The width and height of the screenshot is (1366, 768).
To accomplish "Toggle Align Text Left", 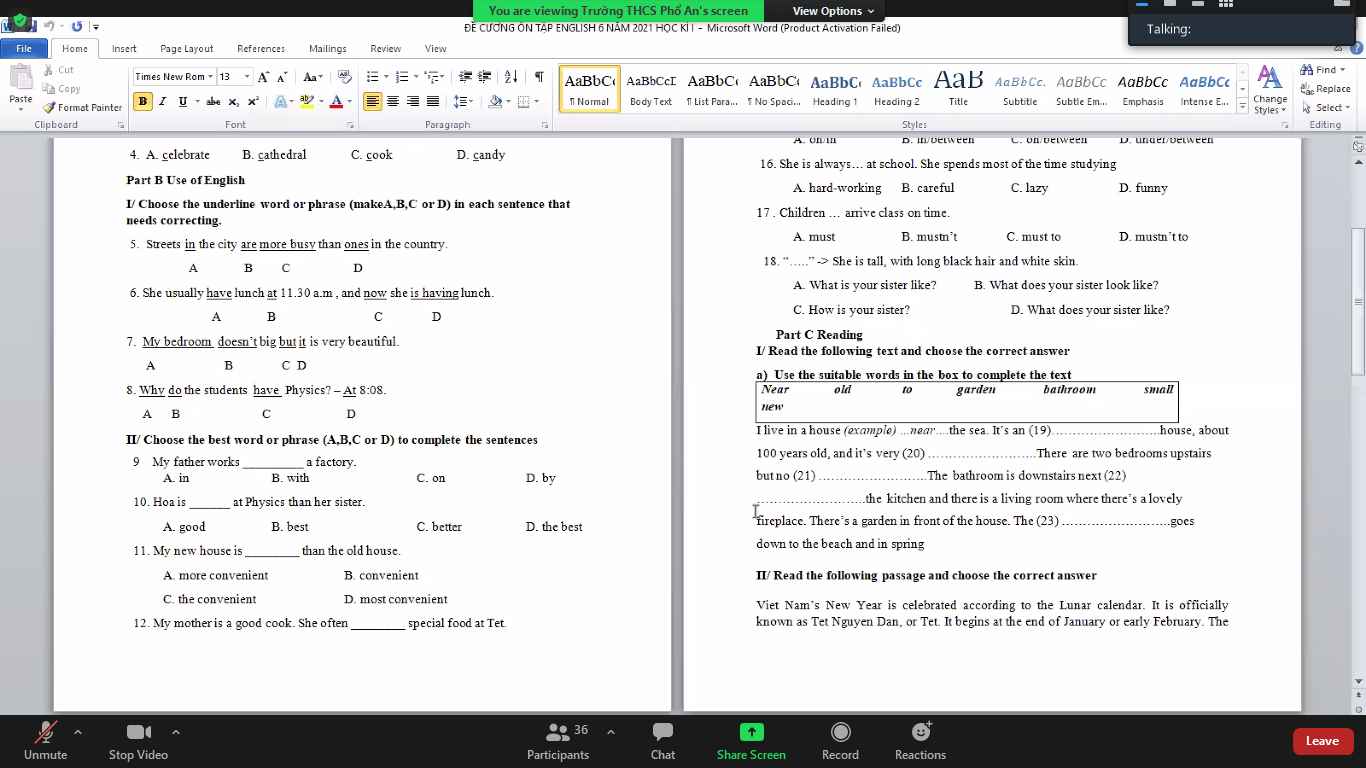I will point(372,101).
